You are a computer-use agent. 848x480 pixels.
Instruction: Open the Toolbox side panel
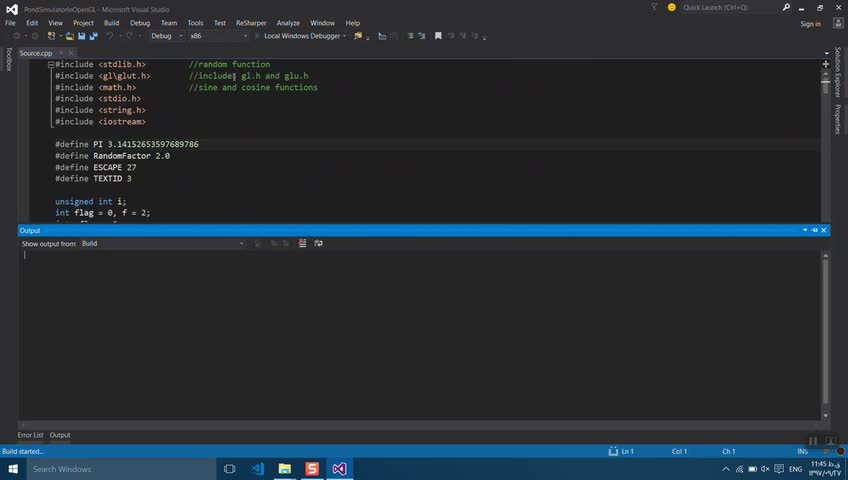click(9, 59)
